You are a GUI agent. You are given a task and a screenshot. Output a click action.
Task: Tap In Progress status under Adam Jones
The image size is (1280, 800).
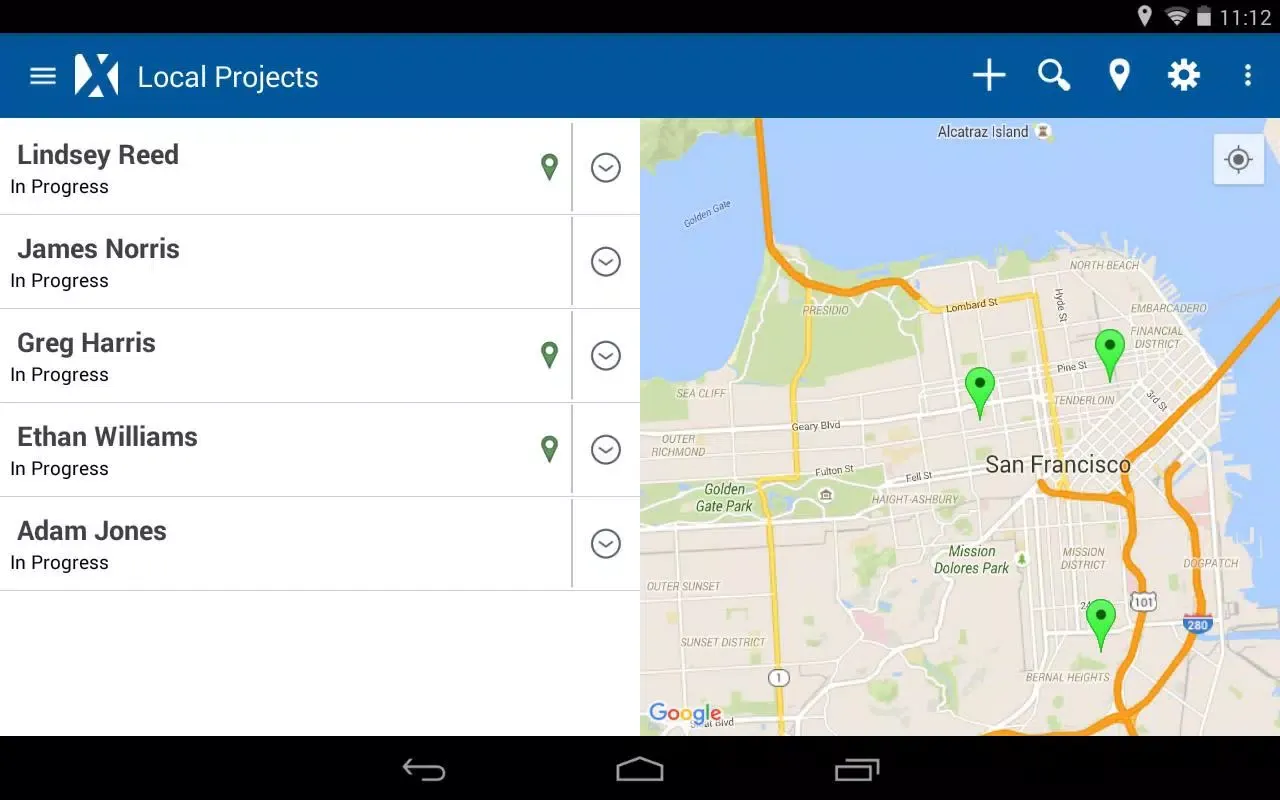click(60, 563)
